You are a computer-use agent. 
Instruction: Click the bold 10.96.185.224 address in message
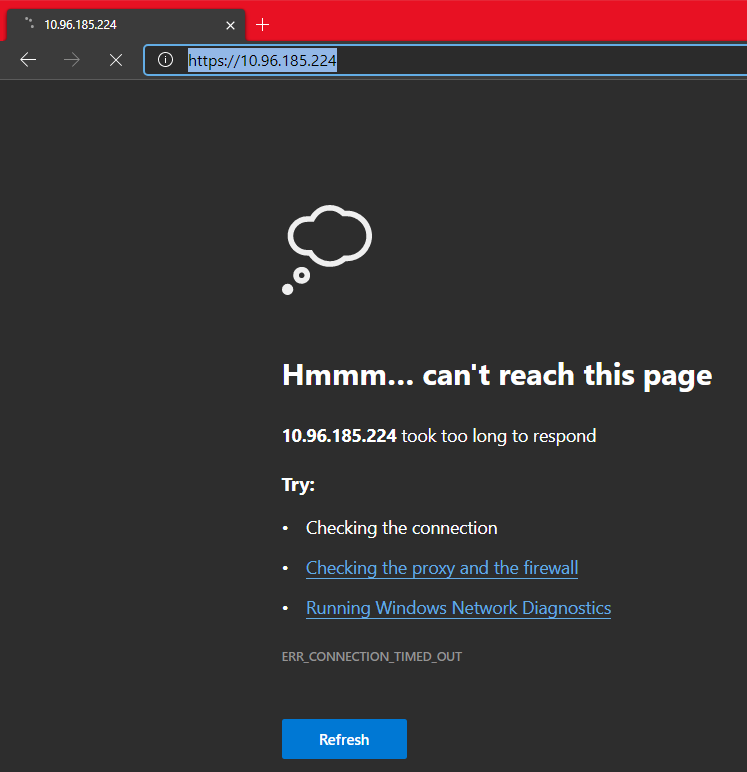(x=339, y=436)
